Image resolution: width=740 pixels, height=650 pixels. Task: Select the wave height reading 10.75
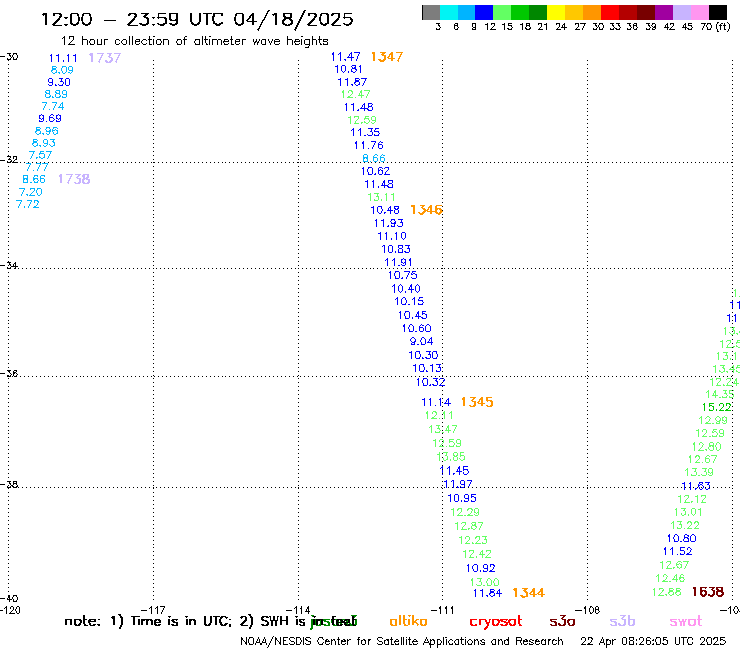coord(403,275)
